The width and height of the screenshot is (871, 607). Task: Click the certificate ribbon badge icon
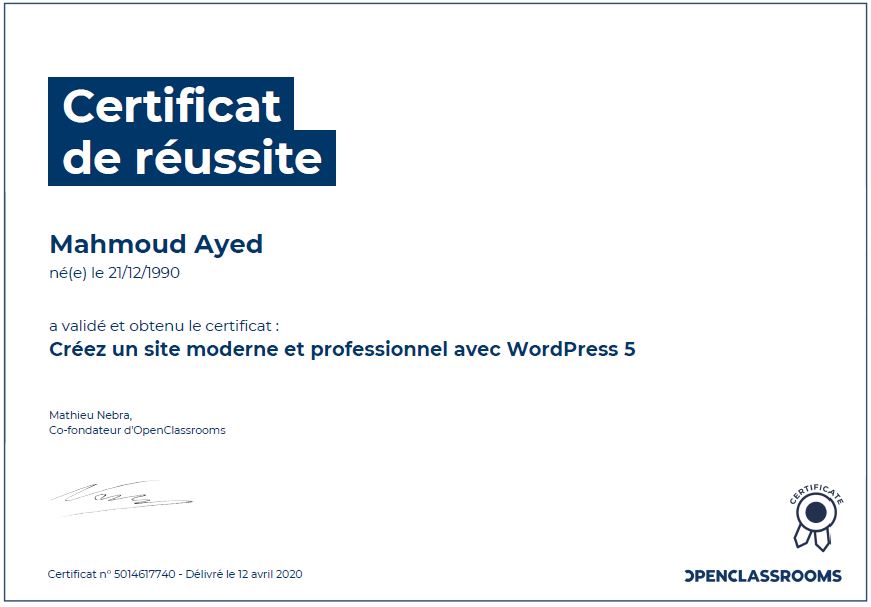816,518
